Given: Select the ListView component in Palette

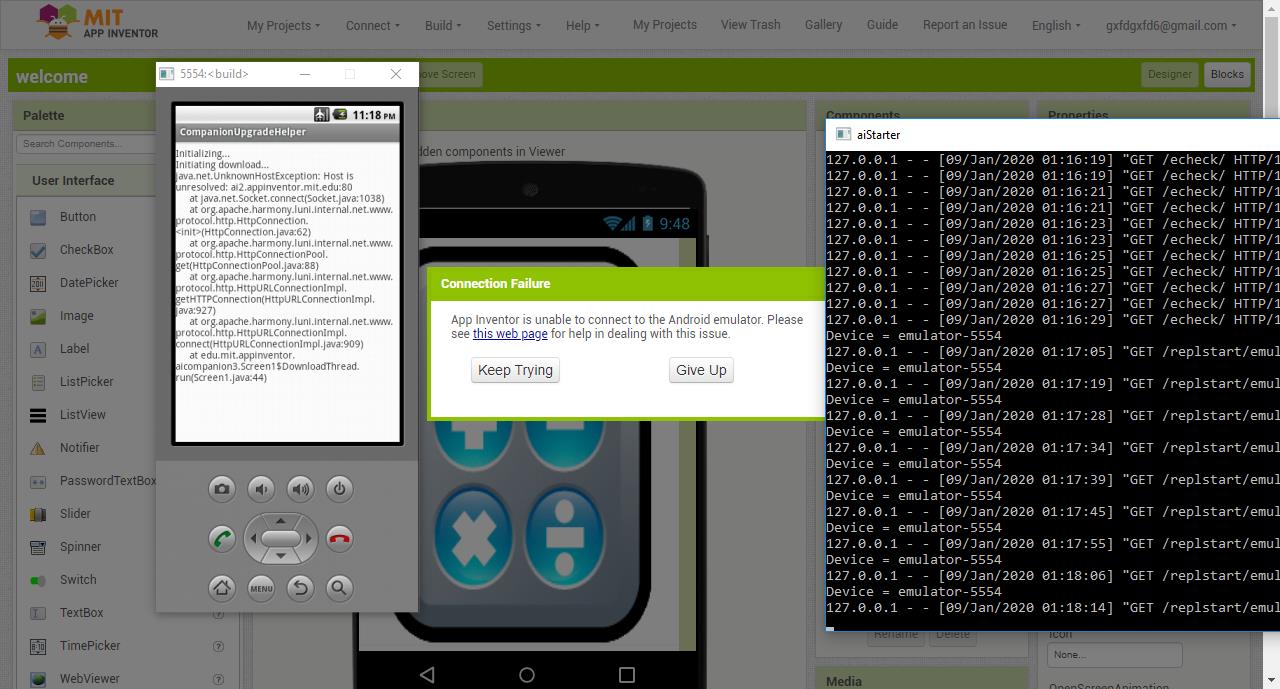Looking at the screenshot, I should tap(82, 415).
